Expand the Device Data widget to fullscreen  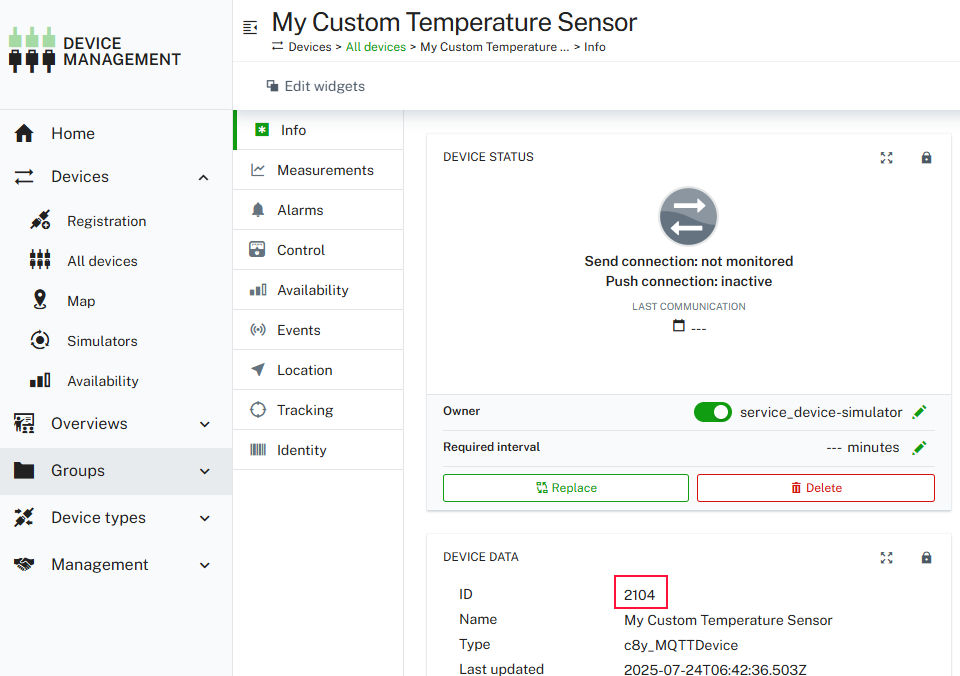(x=886, y=558)
